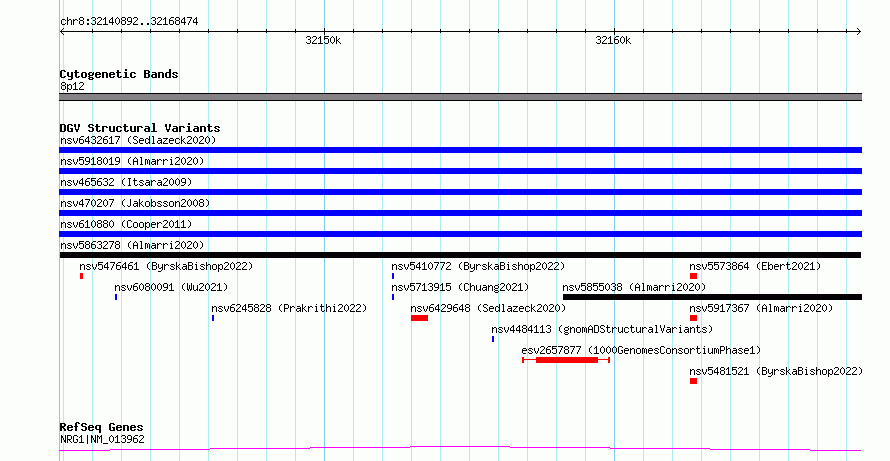Image resolution: width=890 pixels, height=461 pixels.
Task: Click the nsv6432617 (Sedlazeck2020) variant label
Action: [138, 140]
